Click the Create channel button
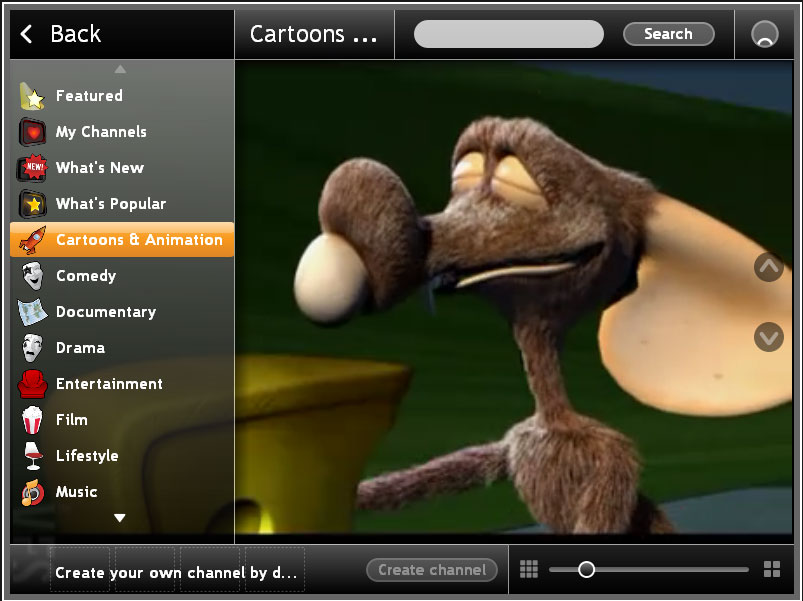Image resolution: width=803 pixels, height=601 pixels. coord(432,570)
